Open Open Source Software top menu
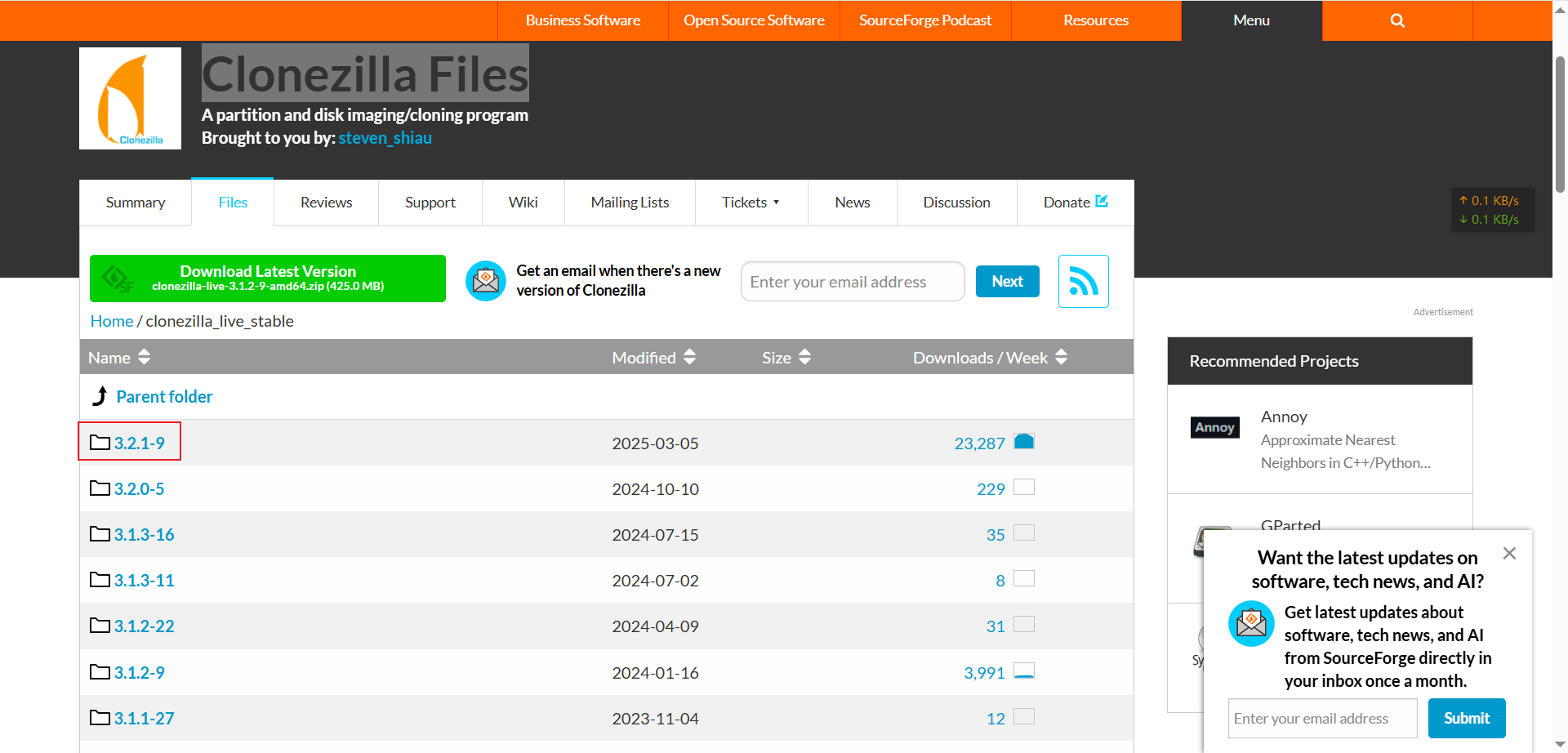The width and height of the screenshot is (1568, 753). pos(754,20)
